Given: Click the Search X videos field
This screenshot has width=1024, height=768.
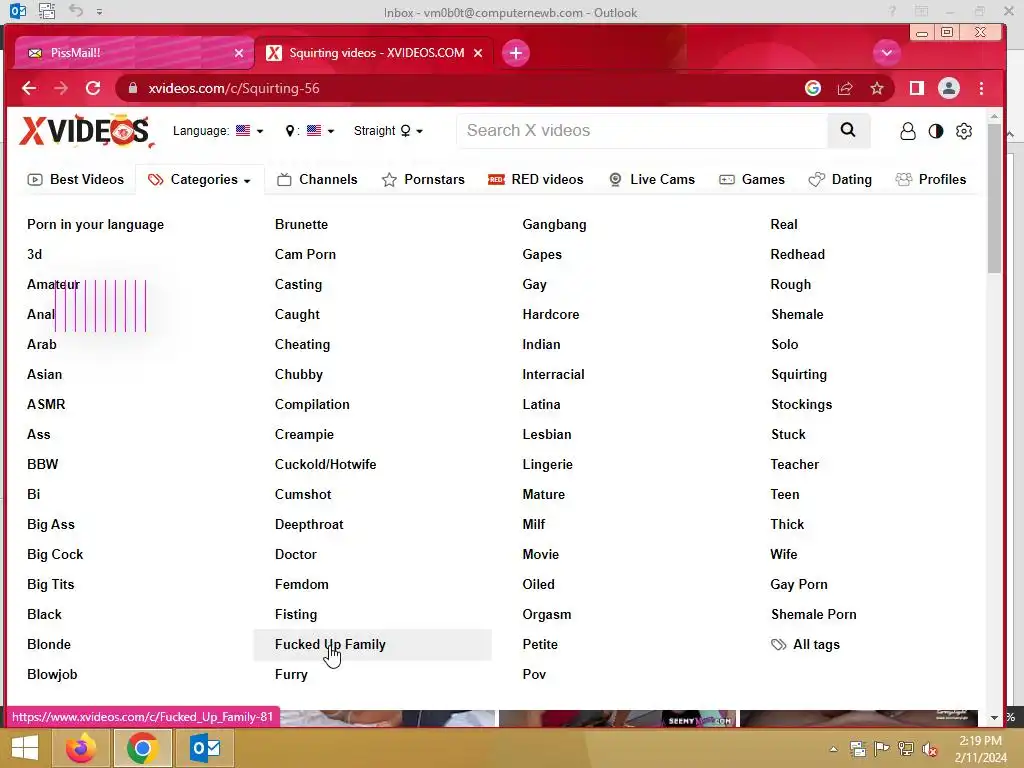Looking at the screenshot, I should click(x=642, y=131).
